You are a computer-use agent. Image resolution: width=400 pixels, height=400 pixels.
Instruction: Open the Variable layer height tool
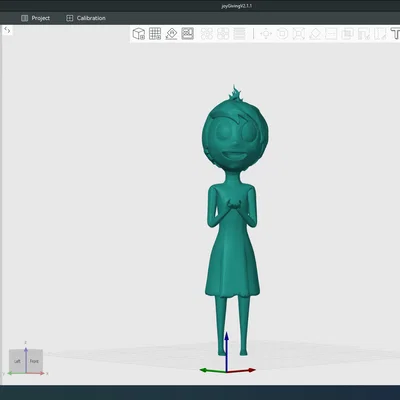239,34
